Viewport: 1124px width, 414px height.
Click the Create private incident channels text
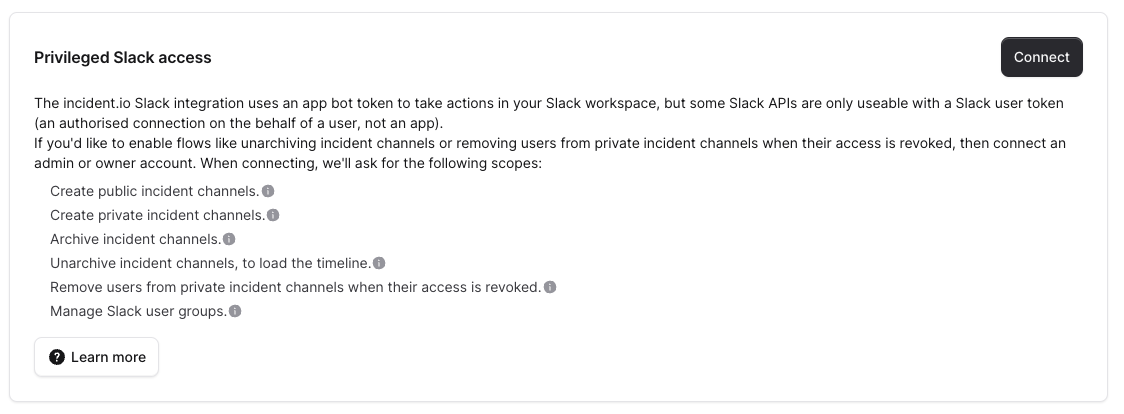[x=157, y=215]
